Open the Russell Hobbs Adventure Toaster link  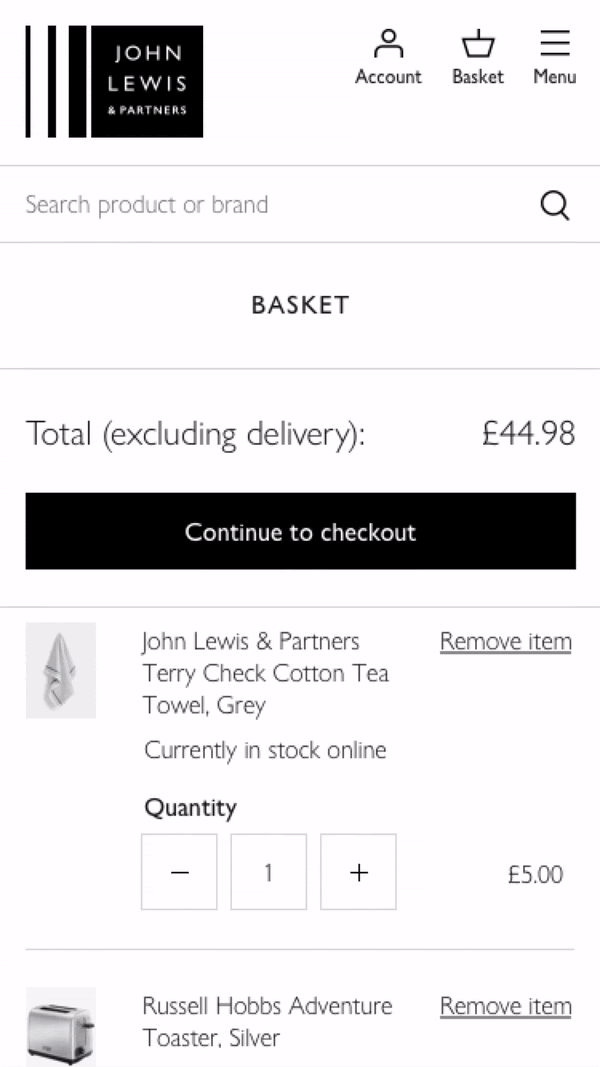tap(267, 1021)
